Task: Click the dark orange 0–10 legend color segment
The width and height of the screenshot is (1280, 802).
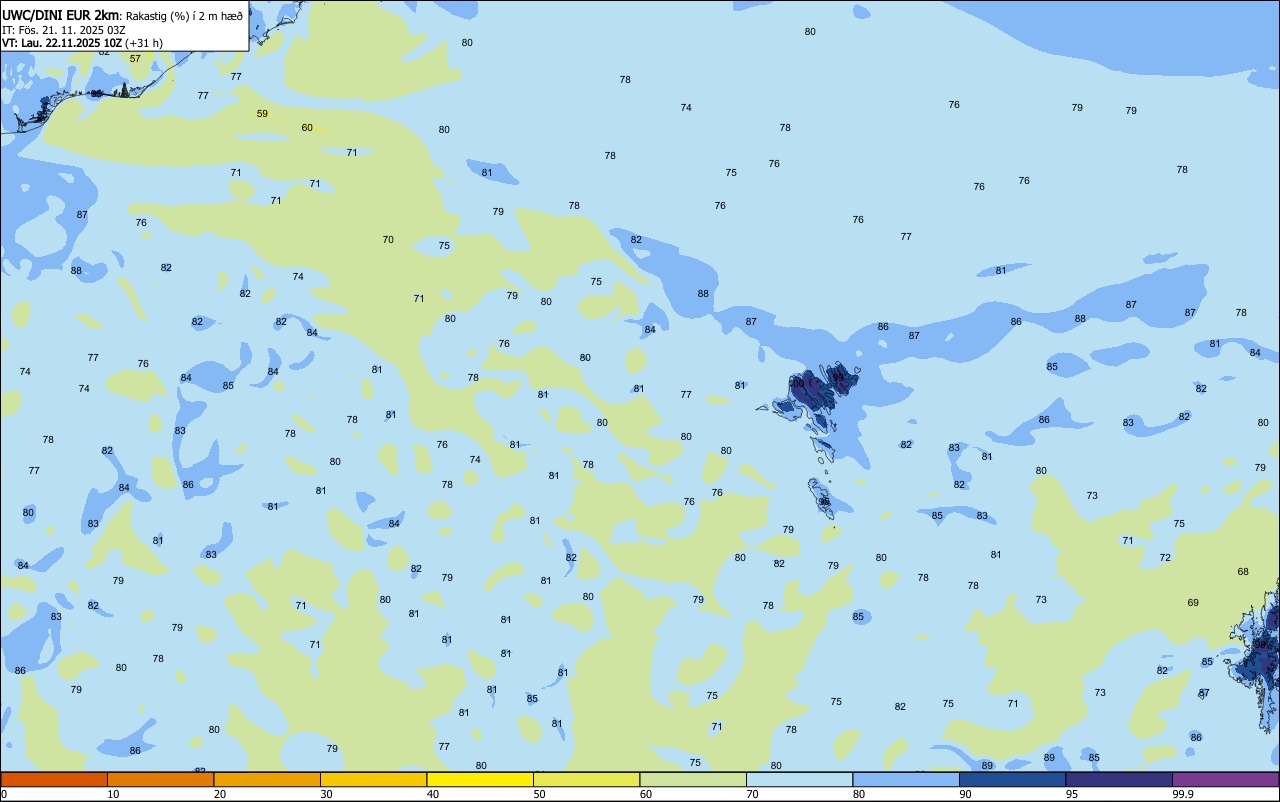Action: tap(54, 779)
